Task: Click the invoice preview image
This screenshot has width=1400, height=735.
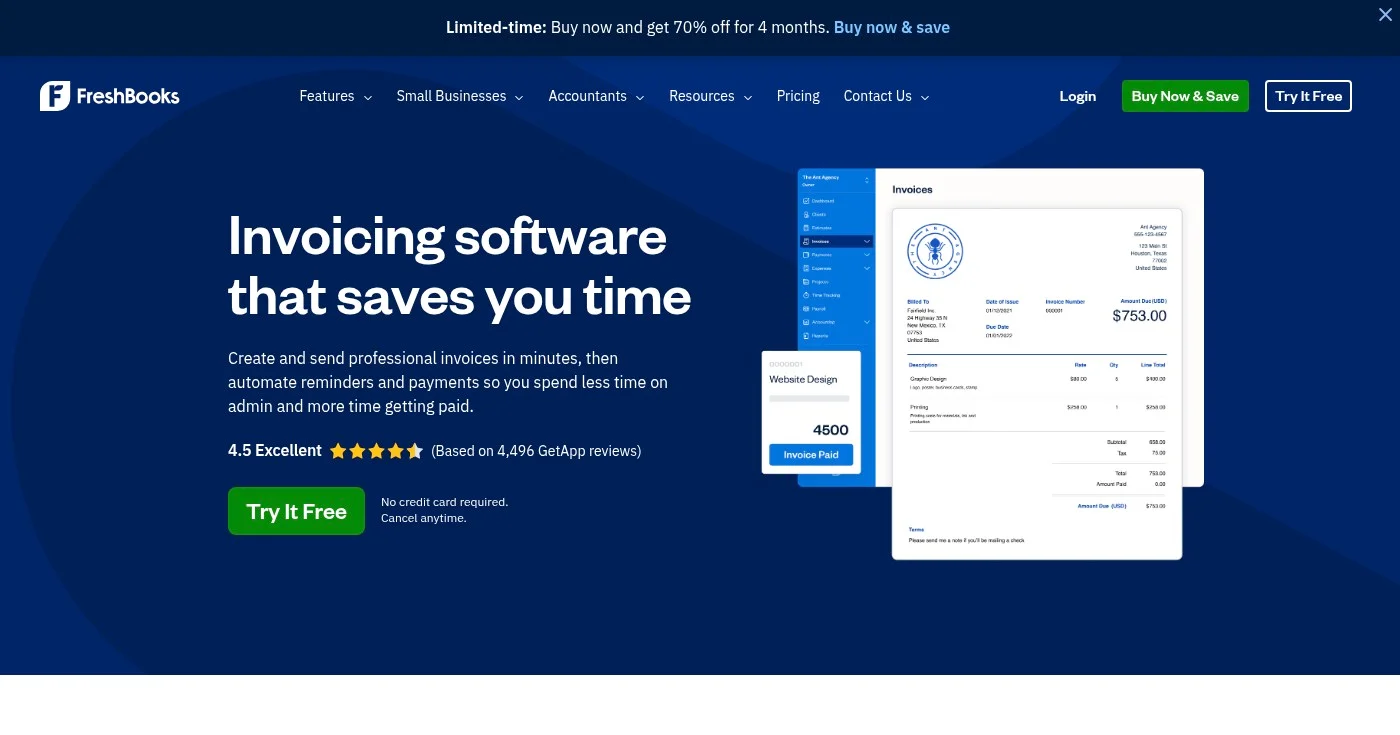Action: pyautogui.click(x=983, y=363)
